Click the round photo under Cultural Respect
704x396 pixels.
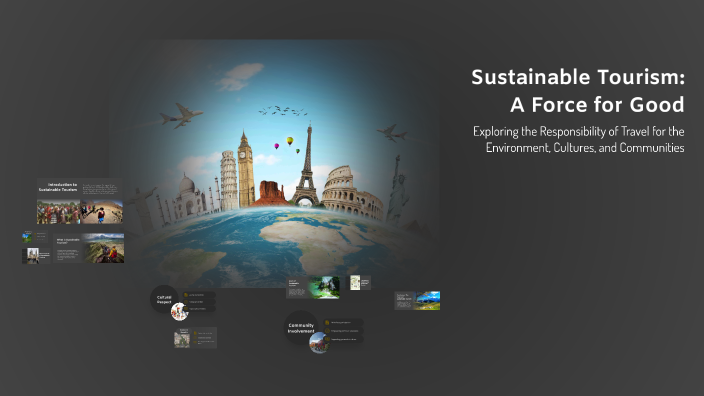tap(180, 311)
